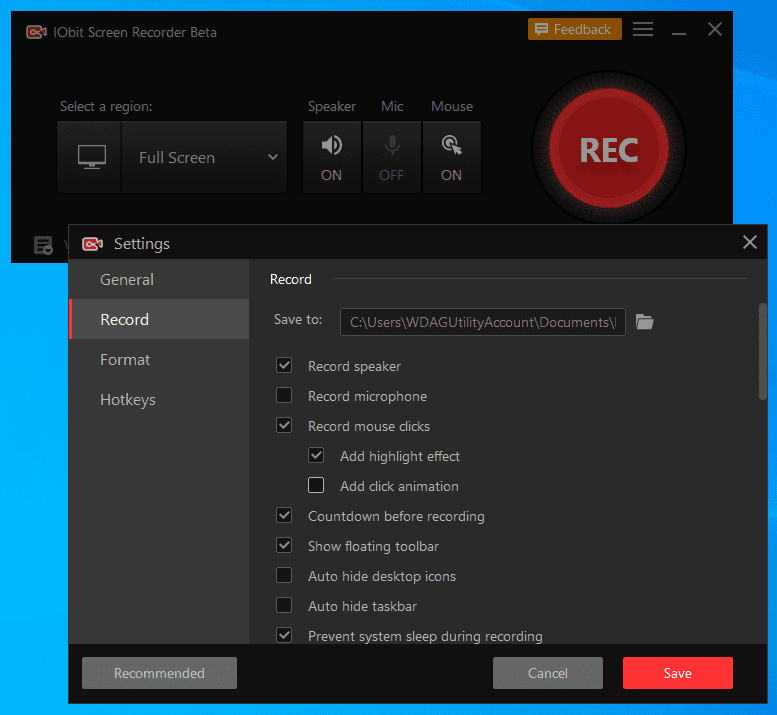Click the IObit Screen Recorder logo icon
This screenshot has width=777, height=715.
coord(36,32)
